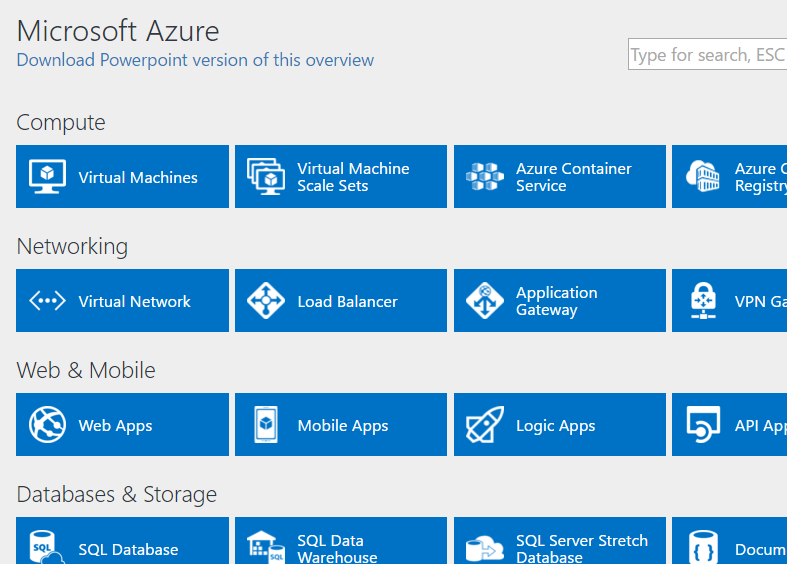This screenshot has width=787, height=564.
Task: Click the Compute section heading
Action: point(61,123)
